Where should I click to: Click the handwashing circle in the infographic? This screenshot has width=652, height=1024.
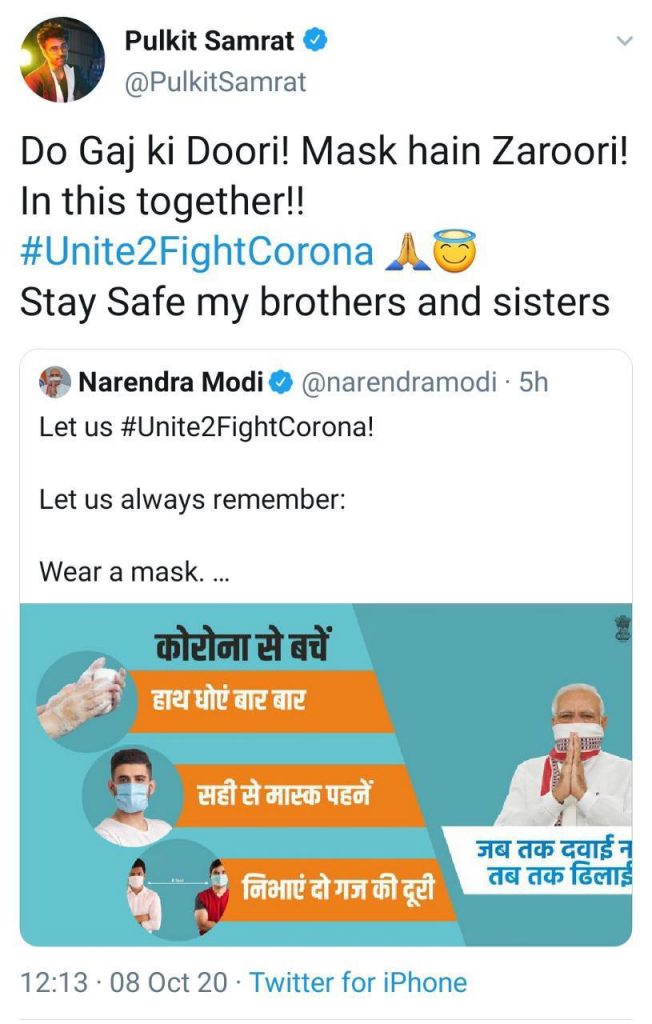point(83,698)
